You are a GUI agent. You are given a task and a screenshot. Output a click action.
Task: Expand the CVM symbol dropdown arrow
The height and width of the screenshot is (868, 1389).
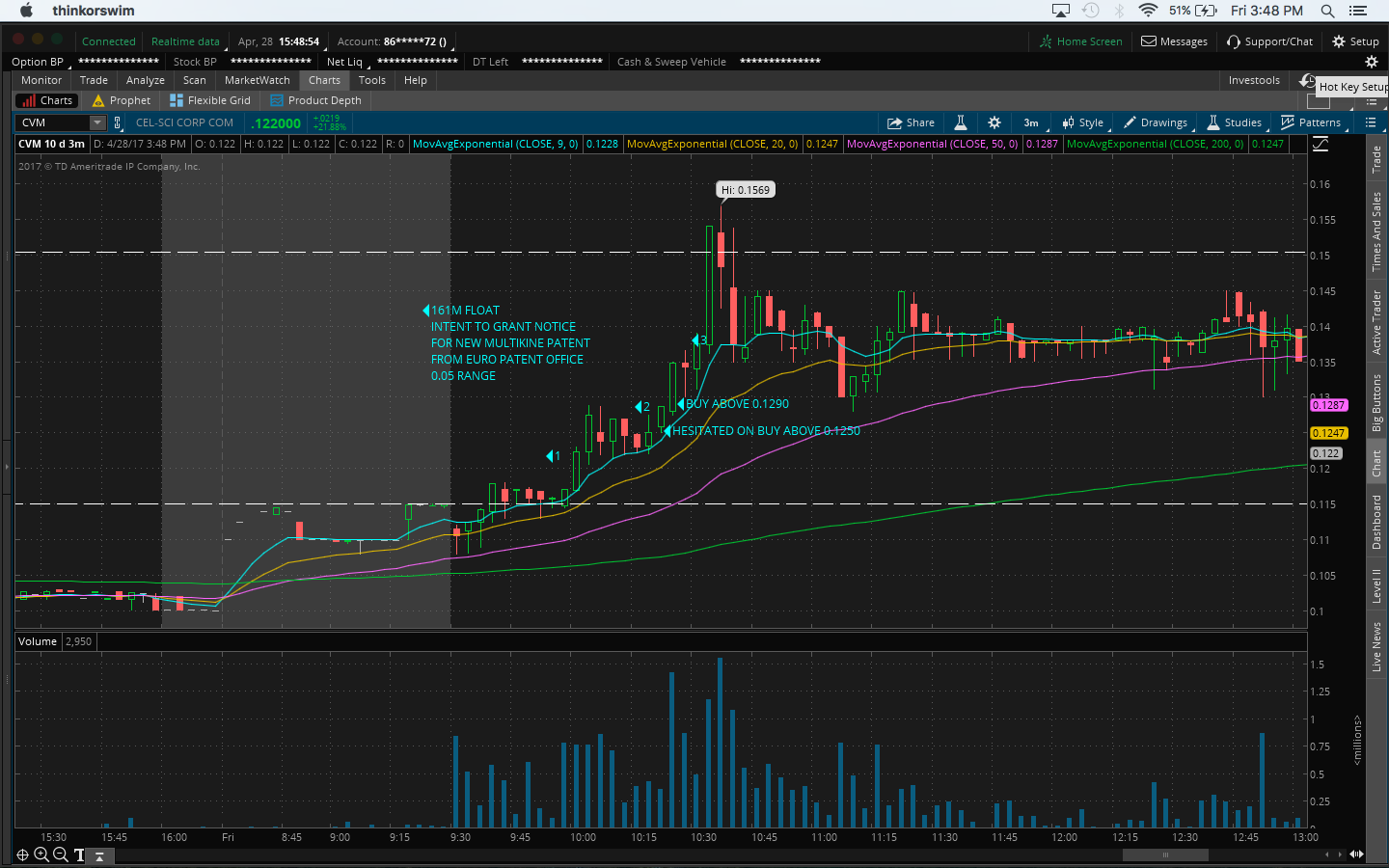pos(97,122)
